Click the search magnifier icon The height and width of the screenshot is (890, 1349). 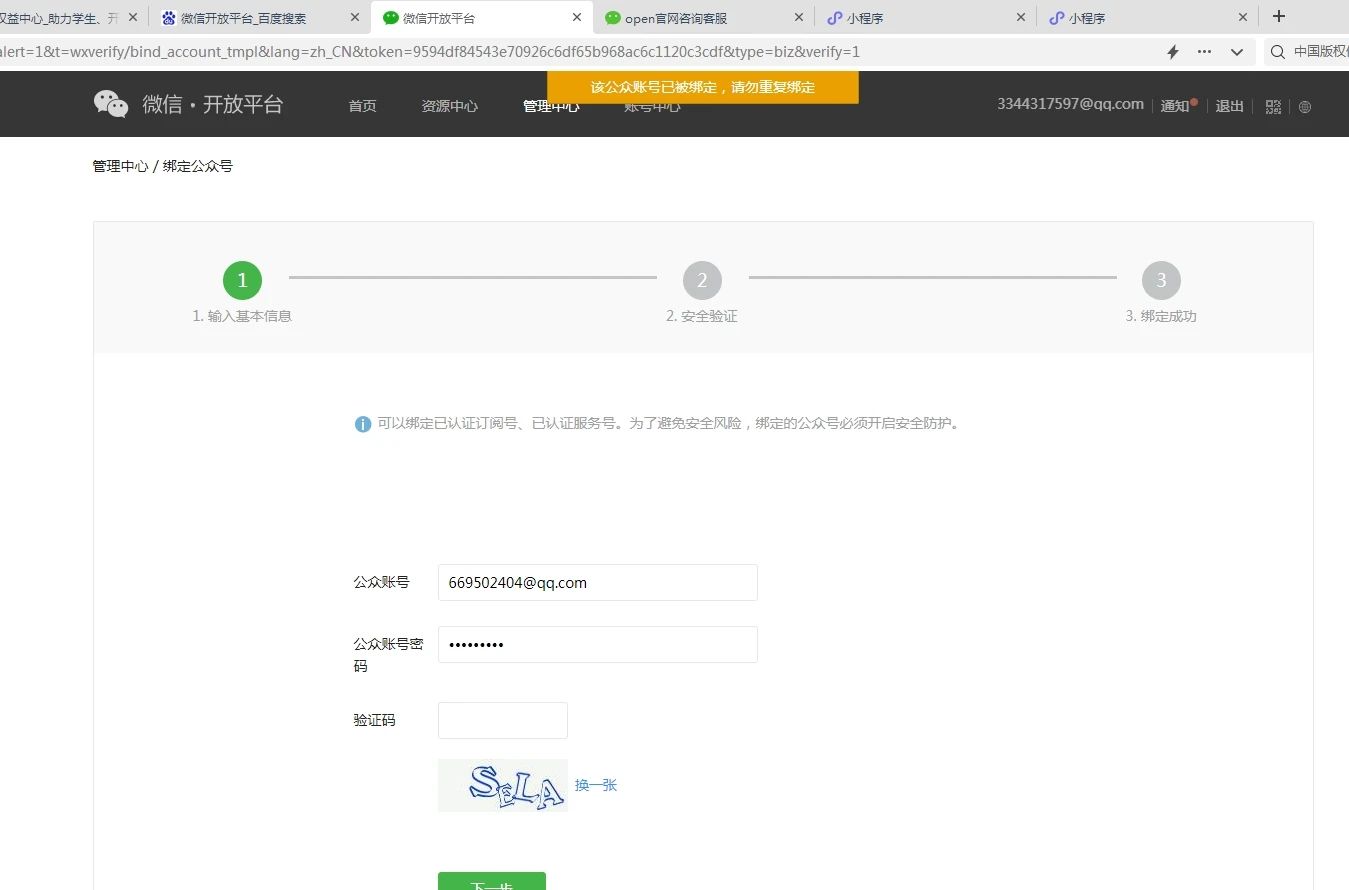tap(1277, 52)
